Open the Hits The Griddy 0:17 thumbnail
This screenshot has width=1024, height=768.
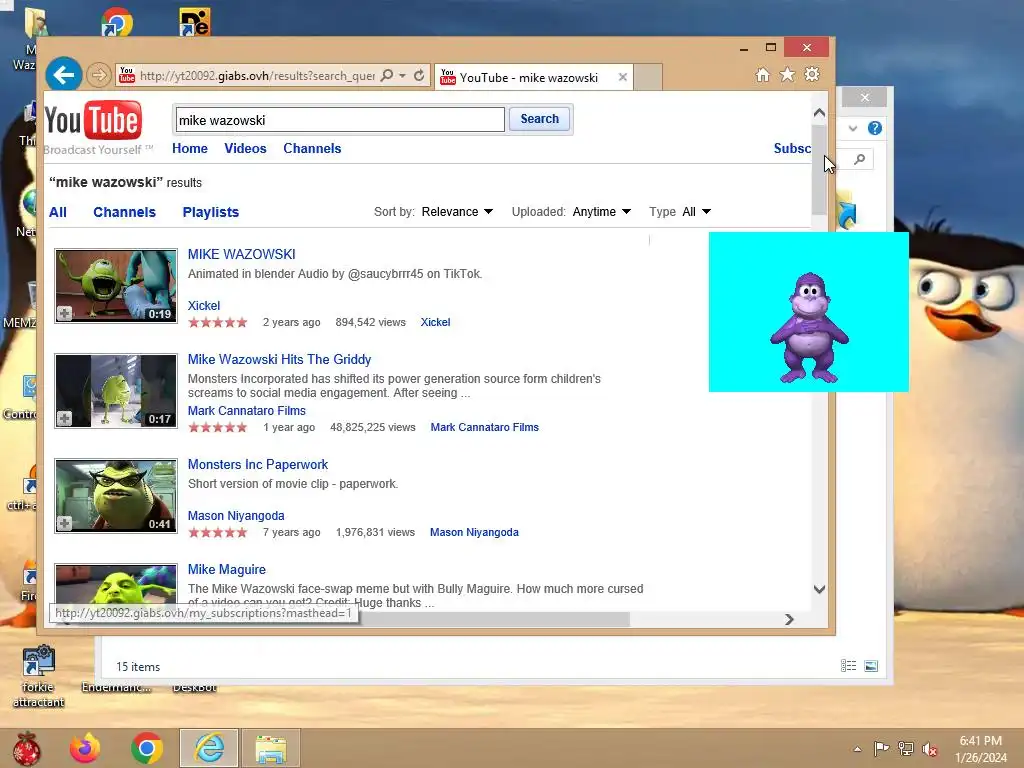pos(116,391)
